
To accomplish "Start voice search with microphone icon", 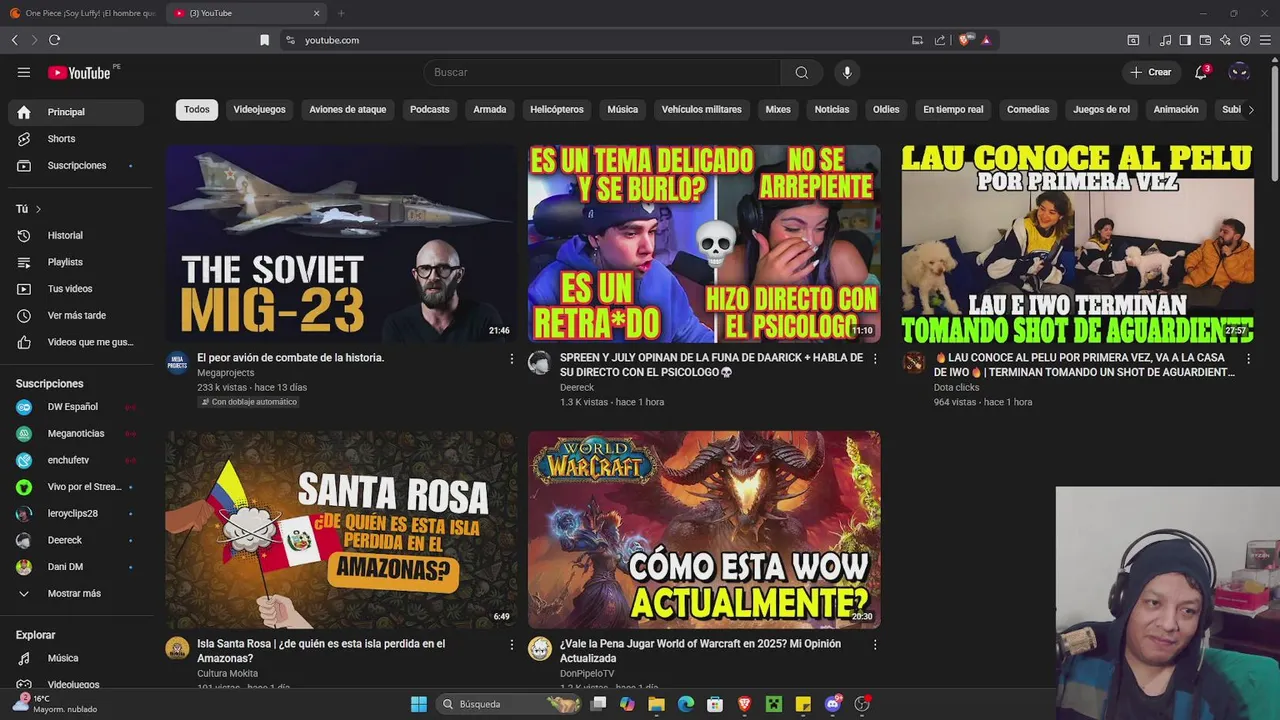I will (847, 72).
